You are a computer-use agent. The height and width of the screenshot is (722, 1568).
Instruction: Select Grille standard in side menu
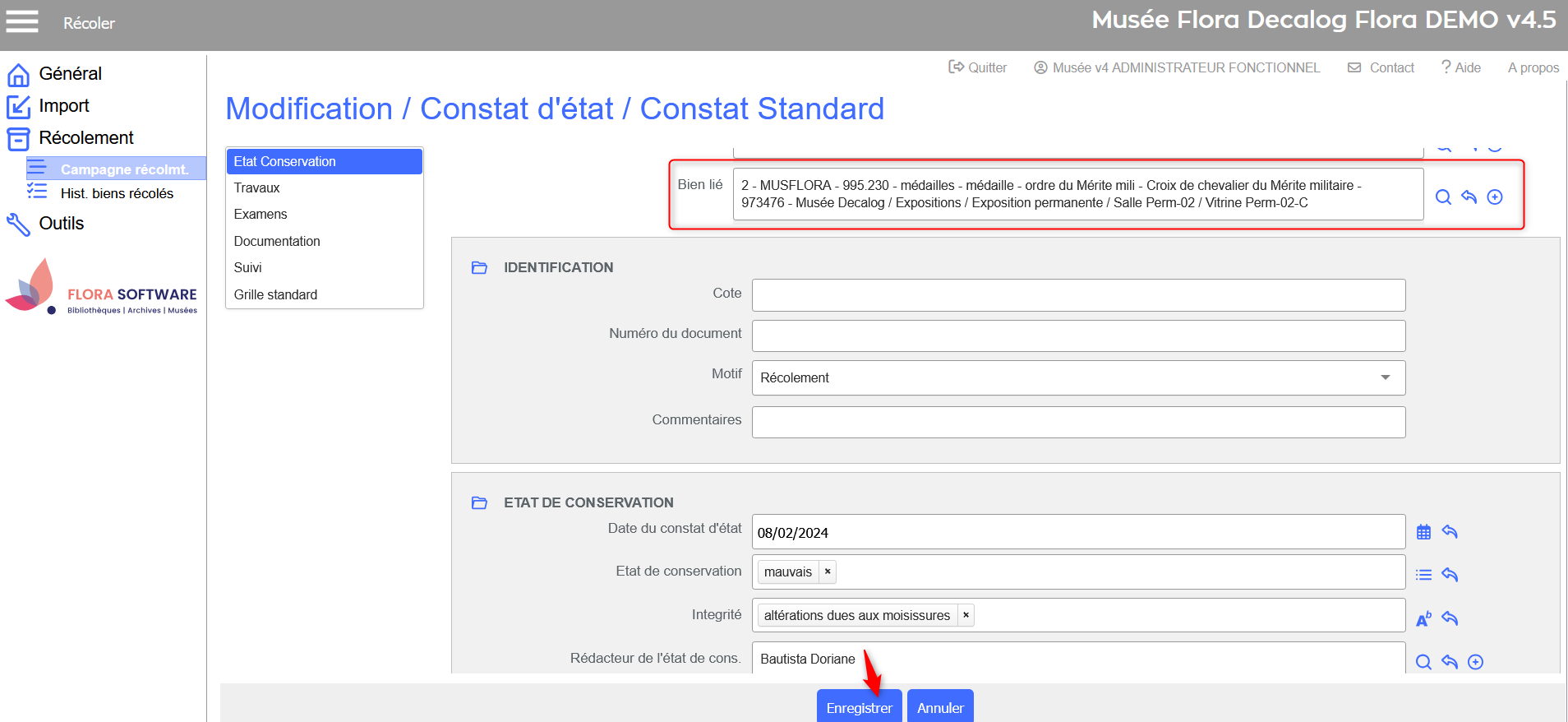point(275,294)
